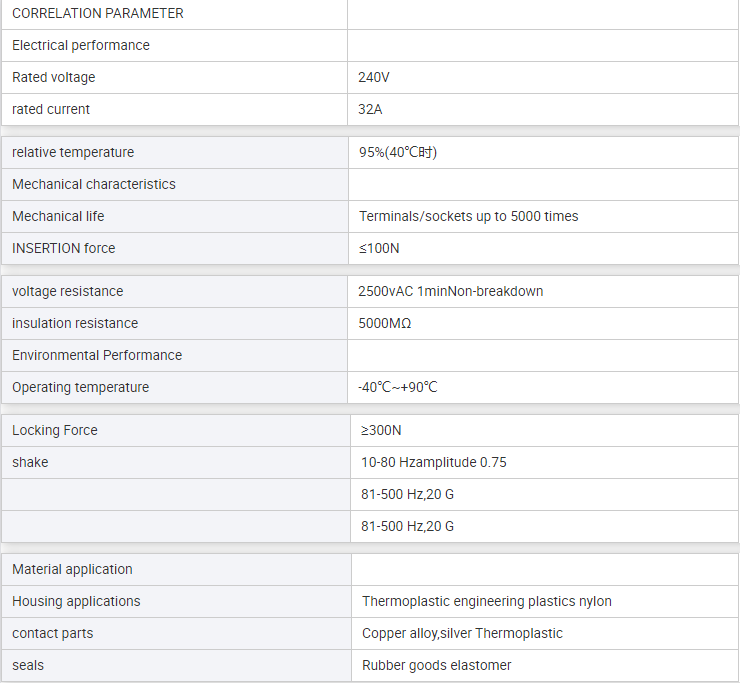The height and width of the screenshot is (683, 740).
Task: Click the ≥300N Locking Force value
Action: click(381, 430)
